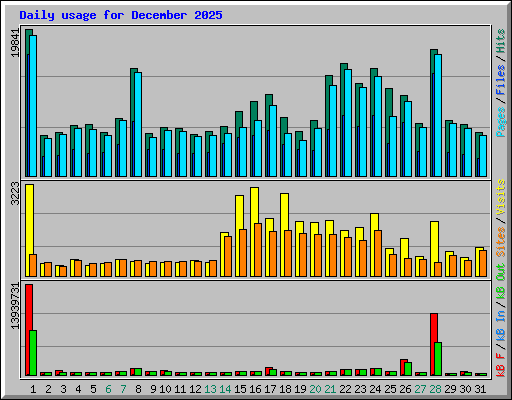Select green weekend day label 27
Image resolution: width=512 pixels, height=400 pixels.
(420, 389)
